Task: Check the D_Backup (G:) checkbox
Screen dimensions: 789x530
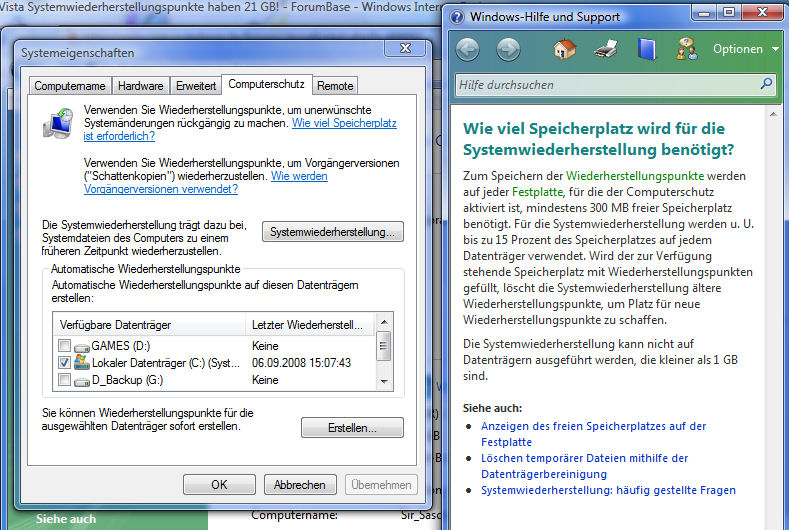Action: pos(64,380)
